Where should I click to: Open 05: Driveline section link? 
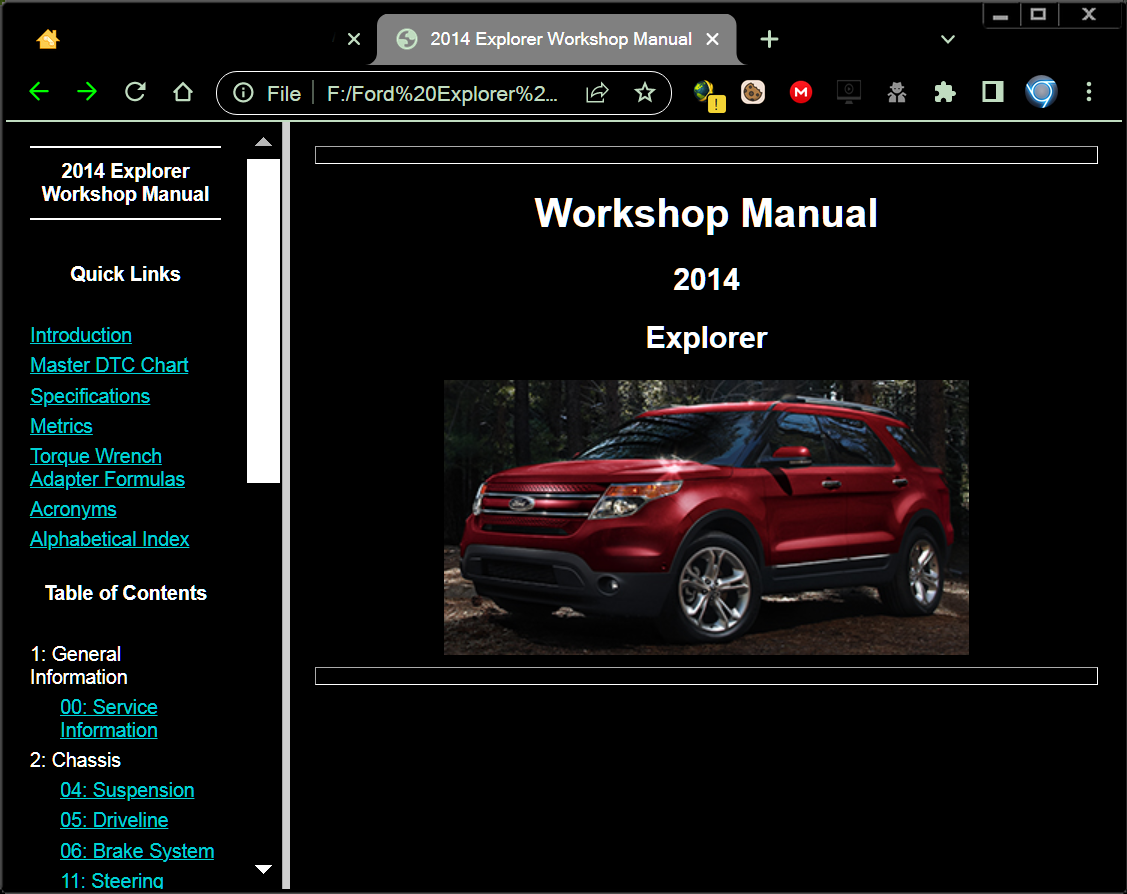(x=114, y=821)
